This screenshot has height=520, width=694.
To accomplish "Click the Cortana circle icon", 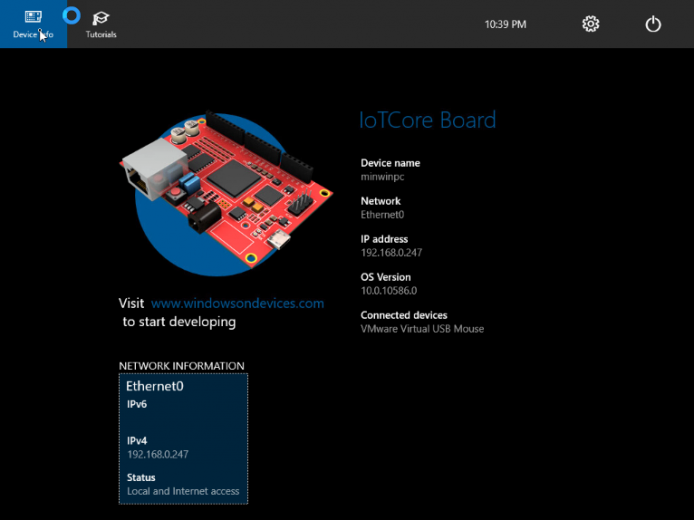I will pos(71,15).
